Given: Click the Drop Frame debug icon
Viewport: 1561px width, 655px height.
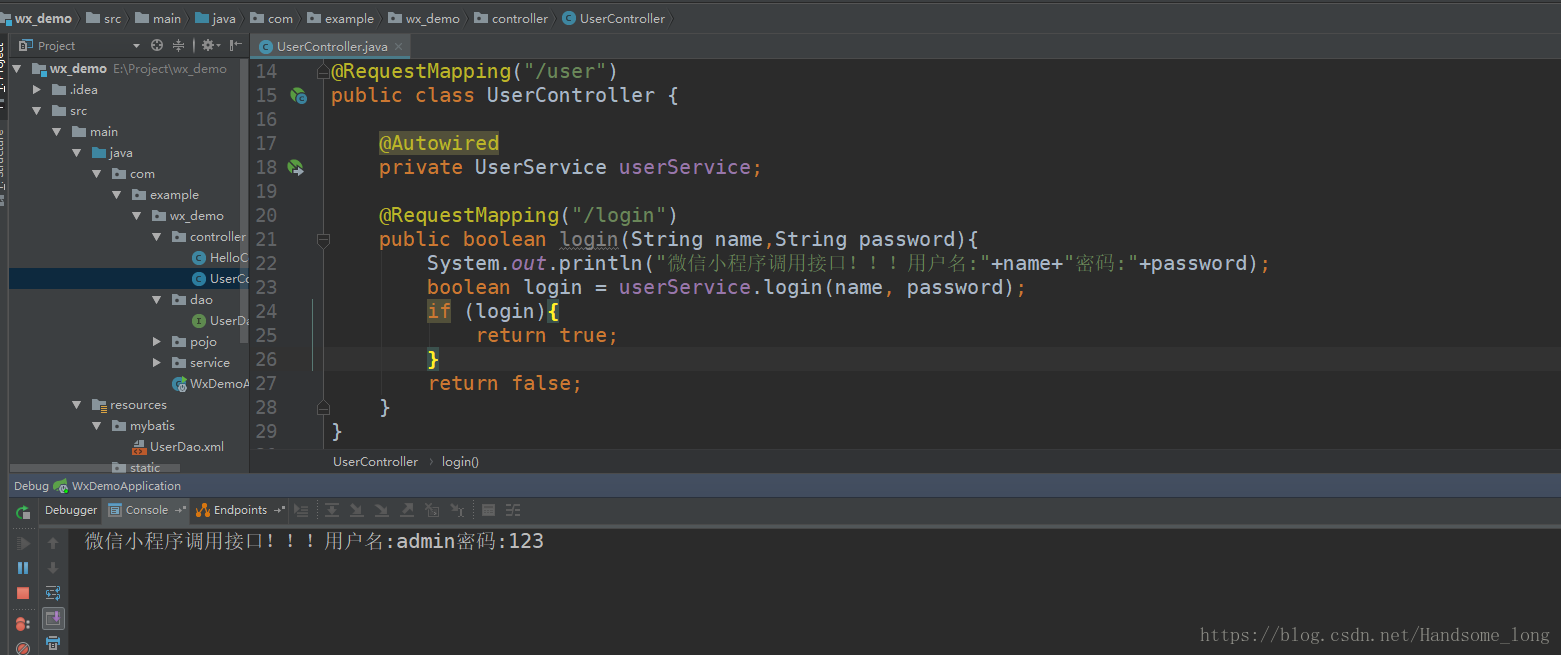Looking at the screenshot, I should click(432, 510).
